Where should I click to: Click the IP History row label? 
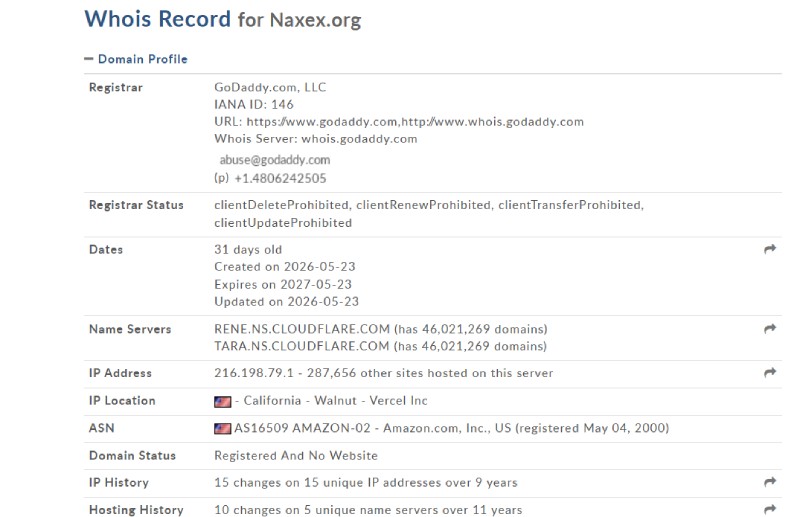coord(119,483)
